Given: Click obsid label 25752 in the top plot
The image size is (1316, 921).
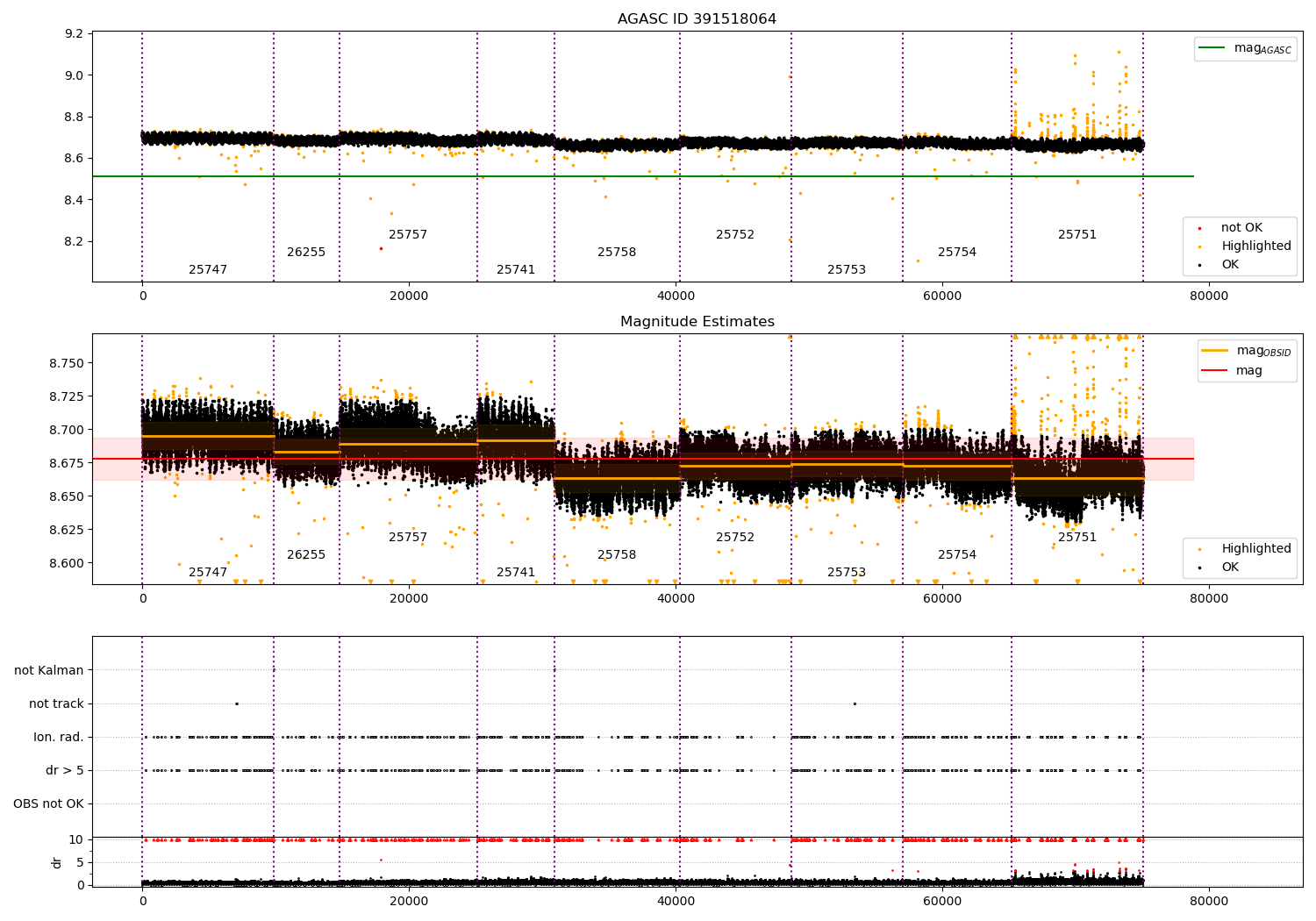Looking at the screenshot, I should pos(735,234).
